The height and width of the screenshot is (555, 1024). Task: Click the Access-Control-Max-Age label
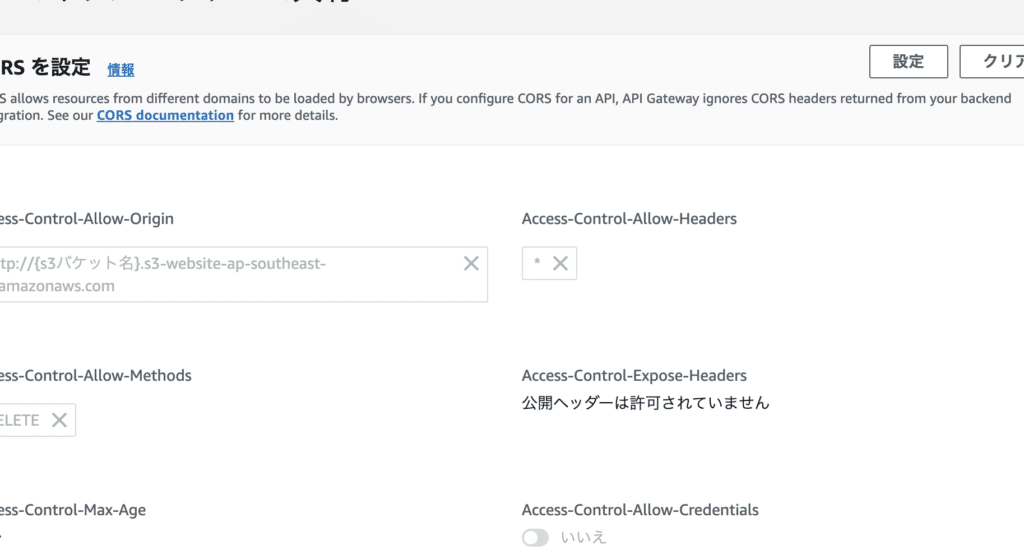[73, 510]
